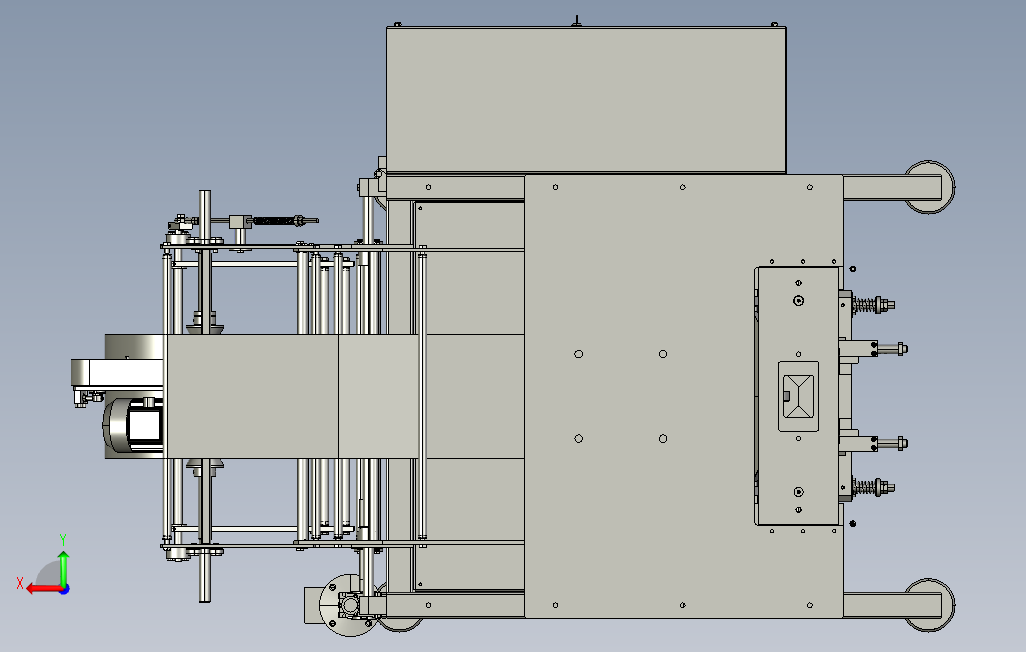Select the main table plate with four holes
Screen dimensions: 1026x652
[683, 396]
